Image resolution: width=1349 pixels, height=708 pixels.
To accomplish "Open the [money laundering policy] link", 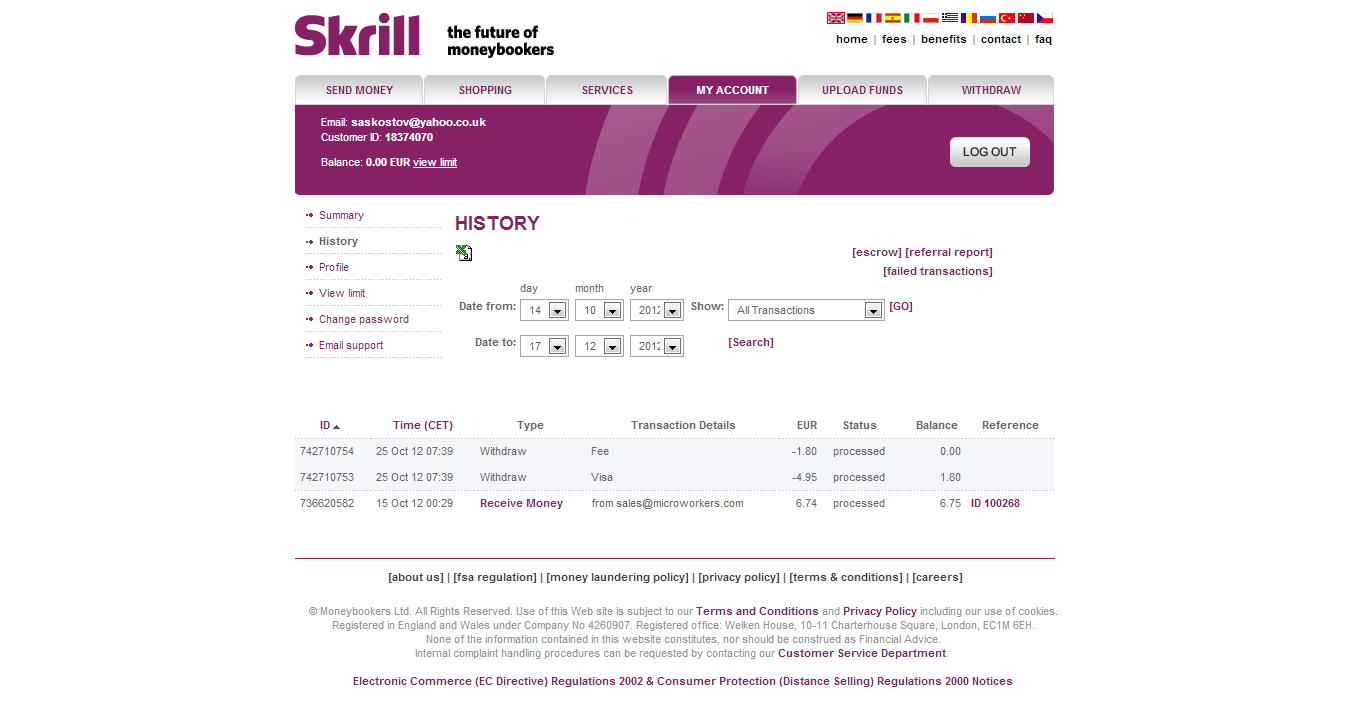I will 618,578.
